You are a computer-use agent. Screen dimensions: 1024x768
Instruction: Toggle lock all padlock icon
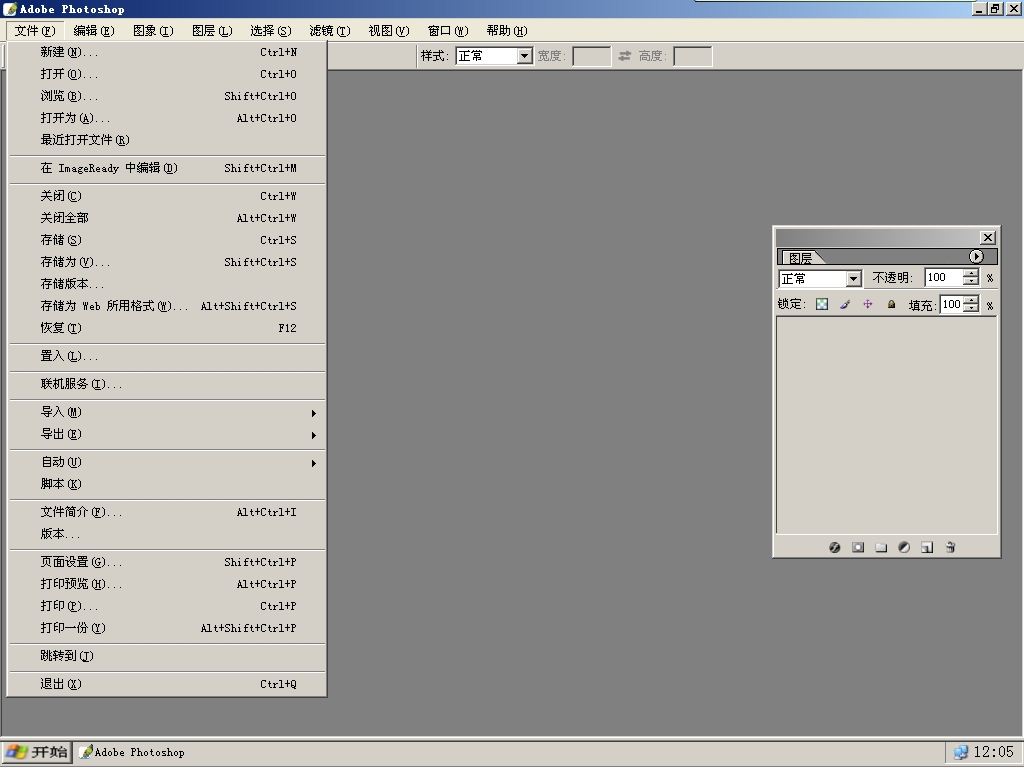(891, 304)
